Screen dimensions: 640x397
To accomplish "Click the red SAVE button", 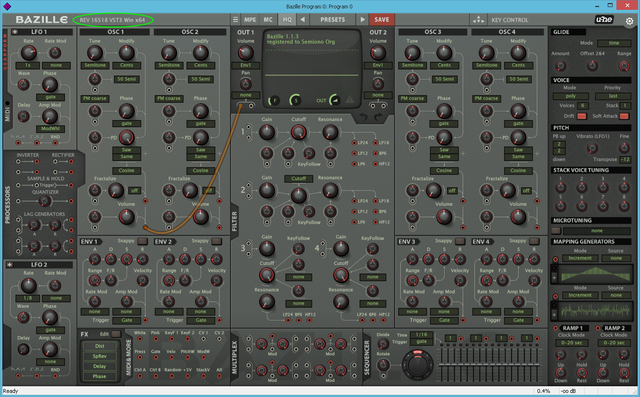I will (382, 20).
